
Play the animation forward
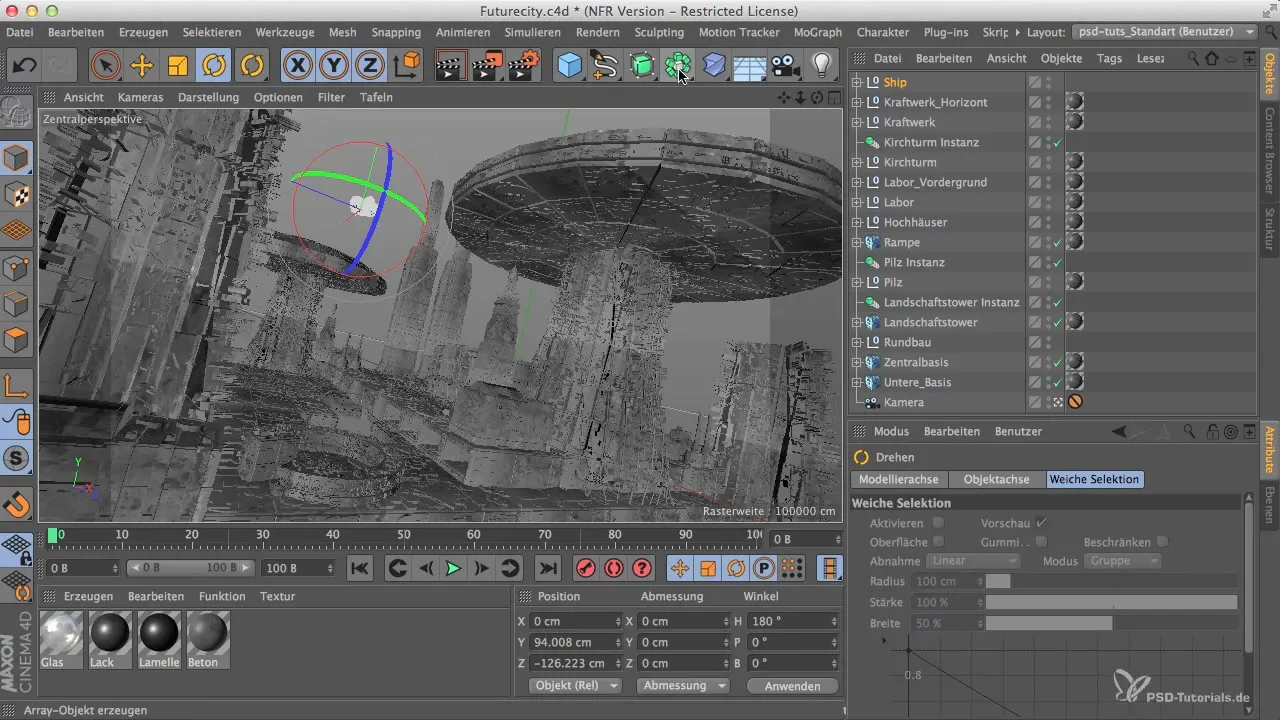click(x=453, y=568)
